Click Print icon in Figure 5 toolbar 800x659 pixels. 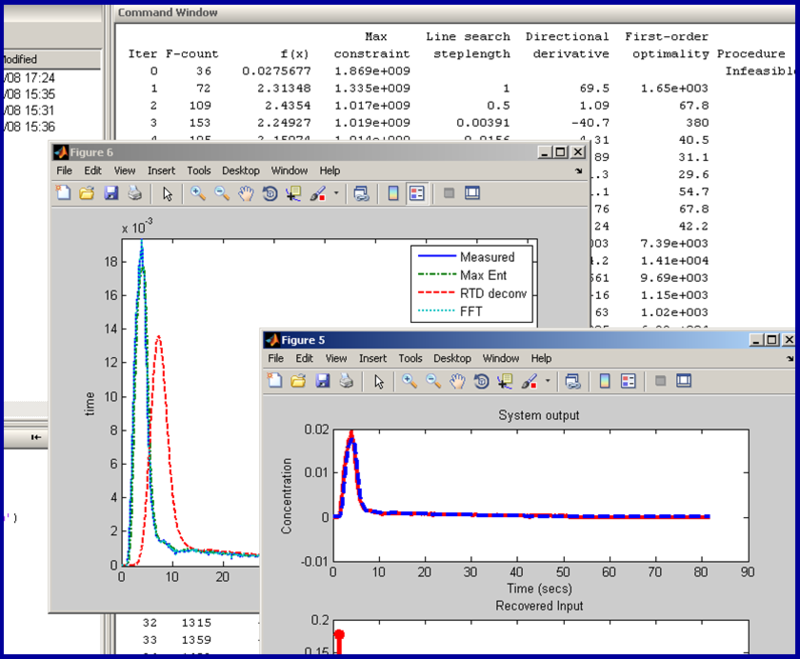346,381
